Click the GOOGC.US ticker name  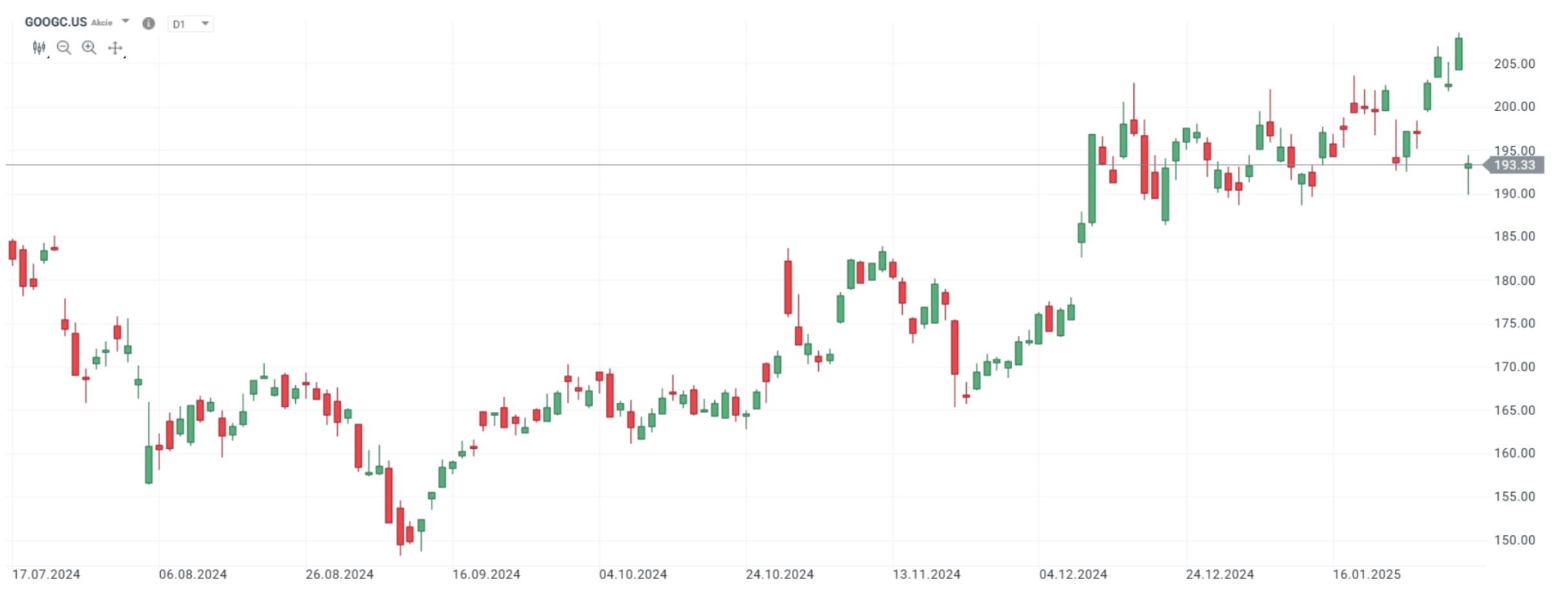pos(56,22)
